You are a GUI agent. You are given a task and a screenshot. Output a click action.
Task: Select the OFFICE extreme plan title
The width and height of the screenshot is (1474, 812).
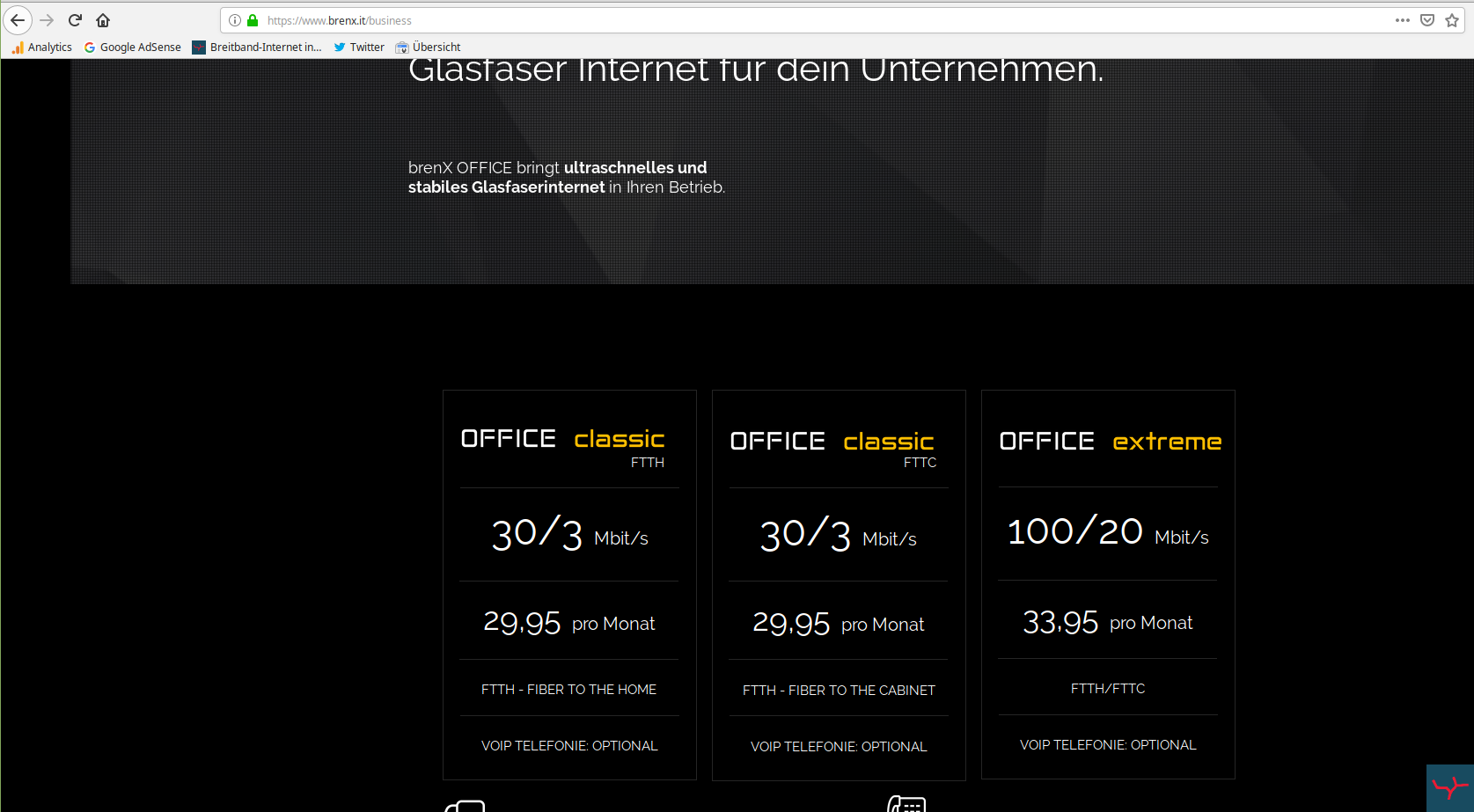click(x=1110, y=442)
